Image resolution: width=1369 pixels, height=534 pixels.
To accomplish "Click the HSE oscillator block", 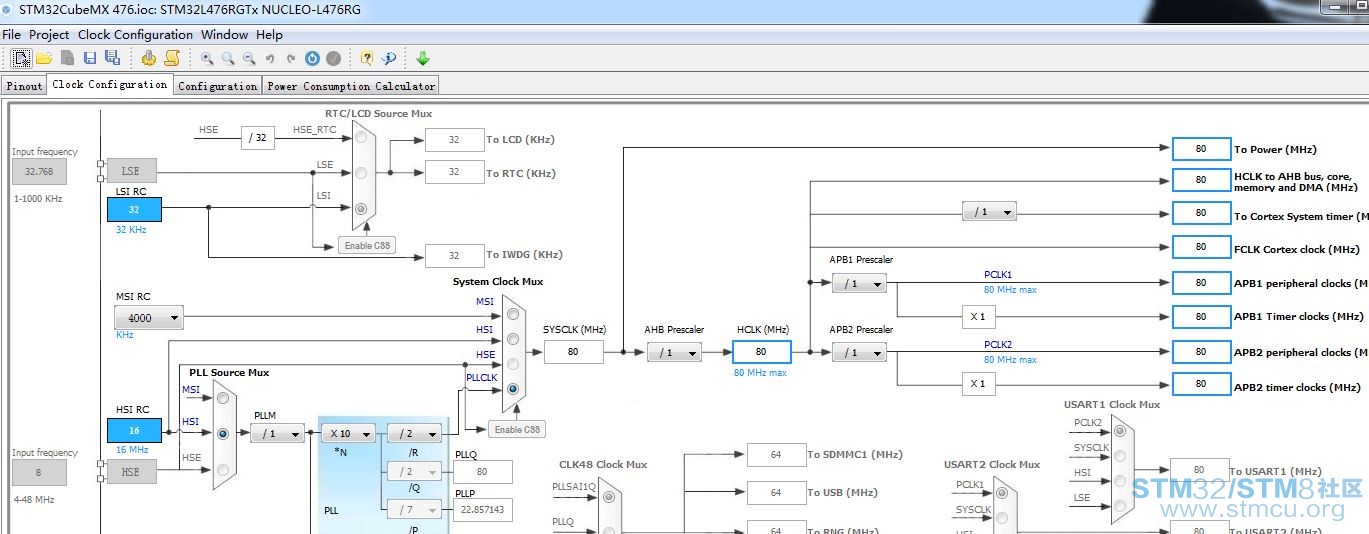I will pos(131,471).
